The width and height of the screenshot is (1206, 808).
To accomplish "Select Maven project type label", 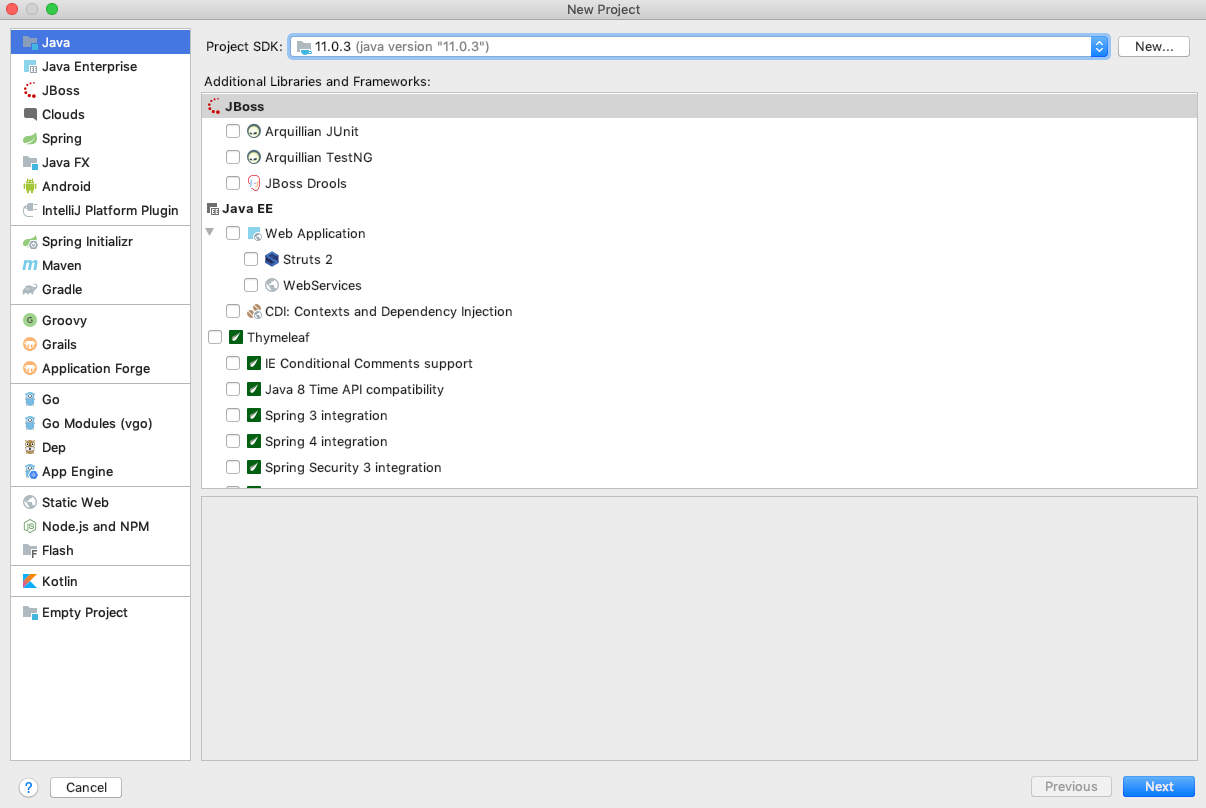I will tap(62, 265).
